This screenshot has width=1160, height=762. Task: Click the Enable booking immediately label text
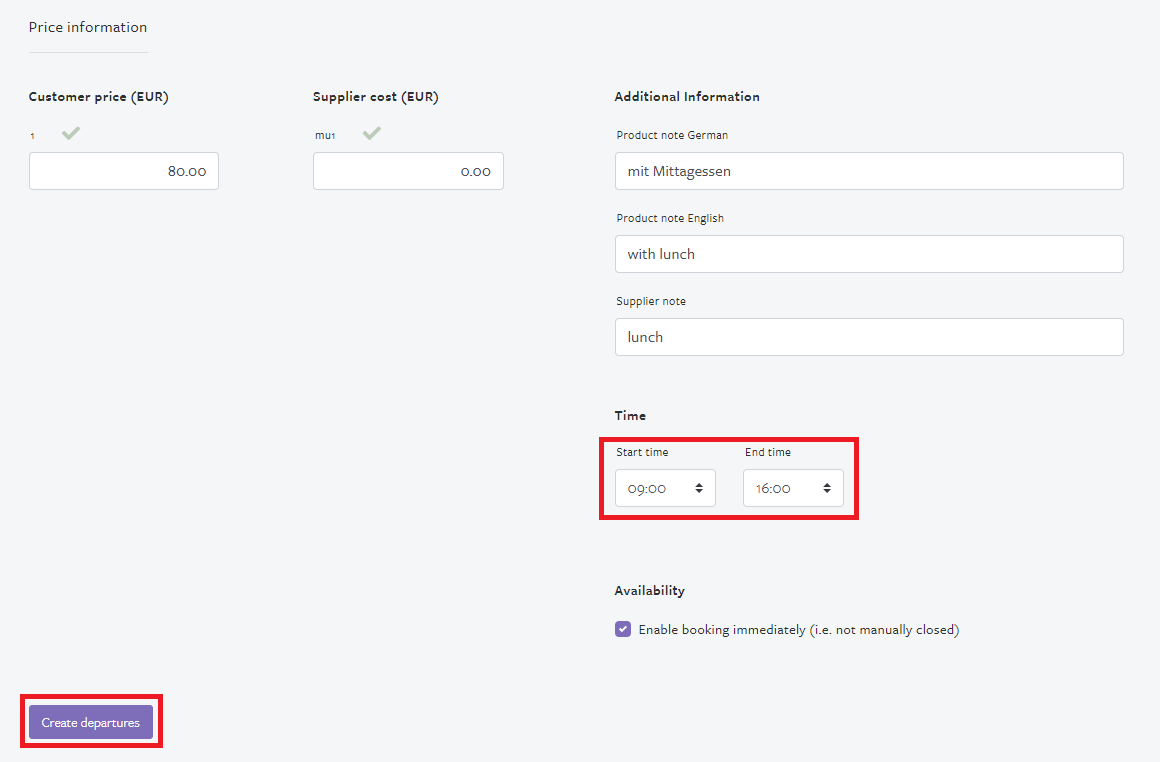pos(799,630)
